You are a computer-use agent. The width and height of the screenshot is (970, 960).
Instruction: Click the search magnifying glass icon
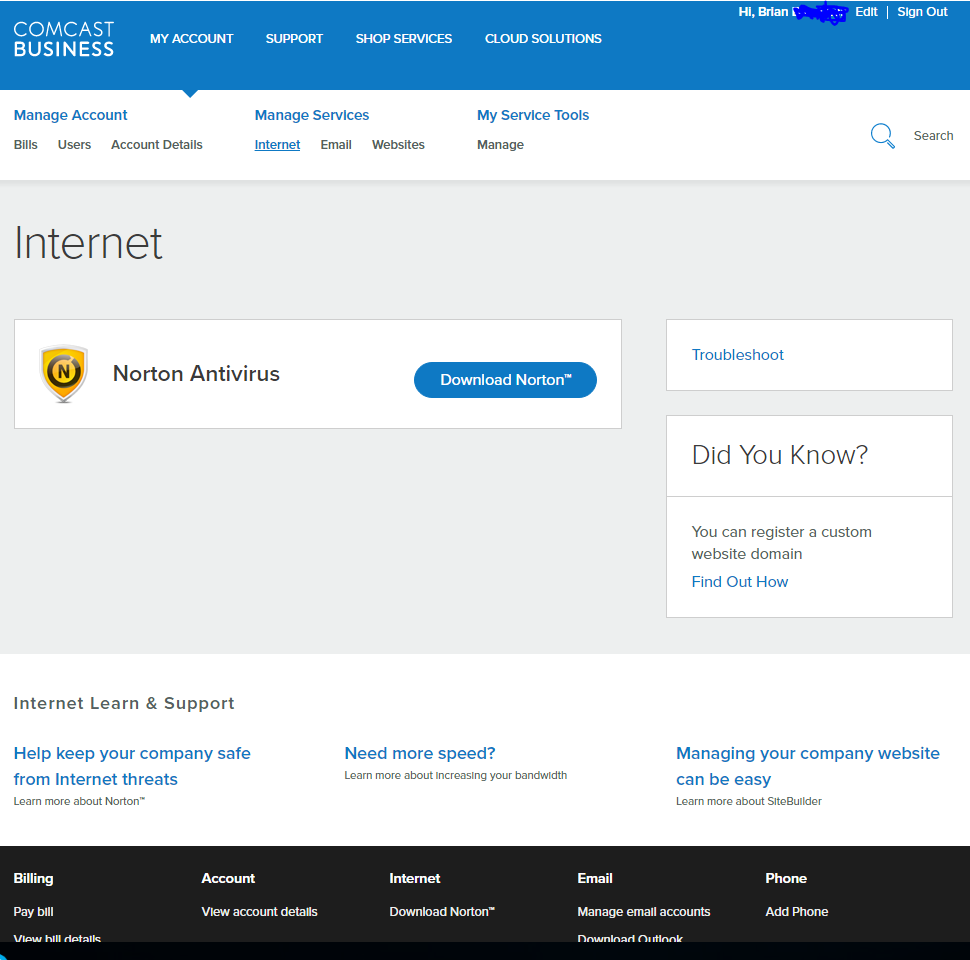pyautogui.click(x=882, y=136)
